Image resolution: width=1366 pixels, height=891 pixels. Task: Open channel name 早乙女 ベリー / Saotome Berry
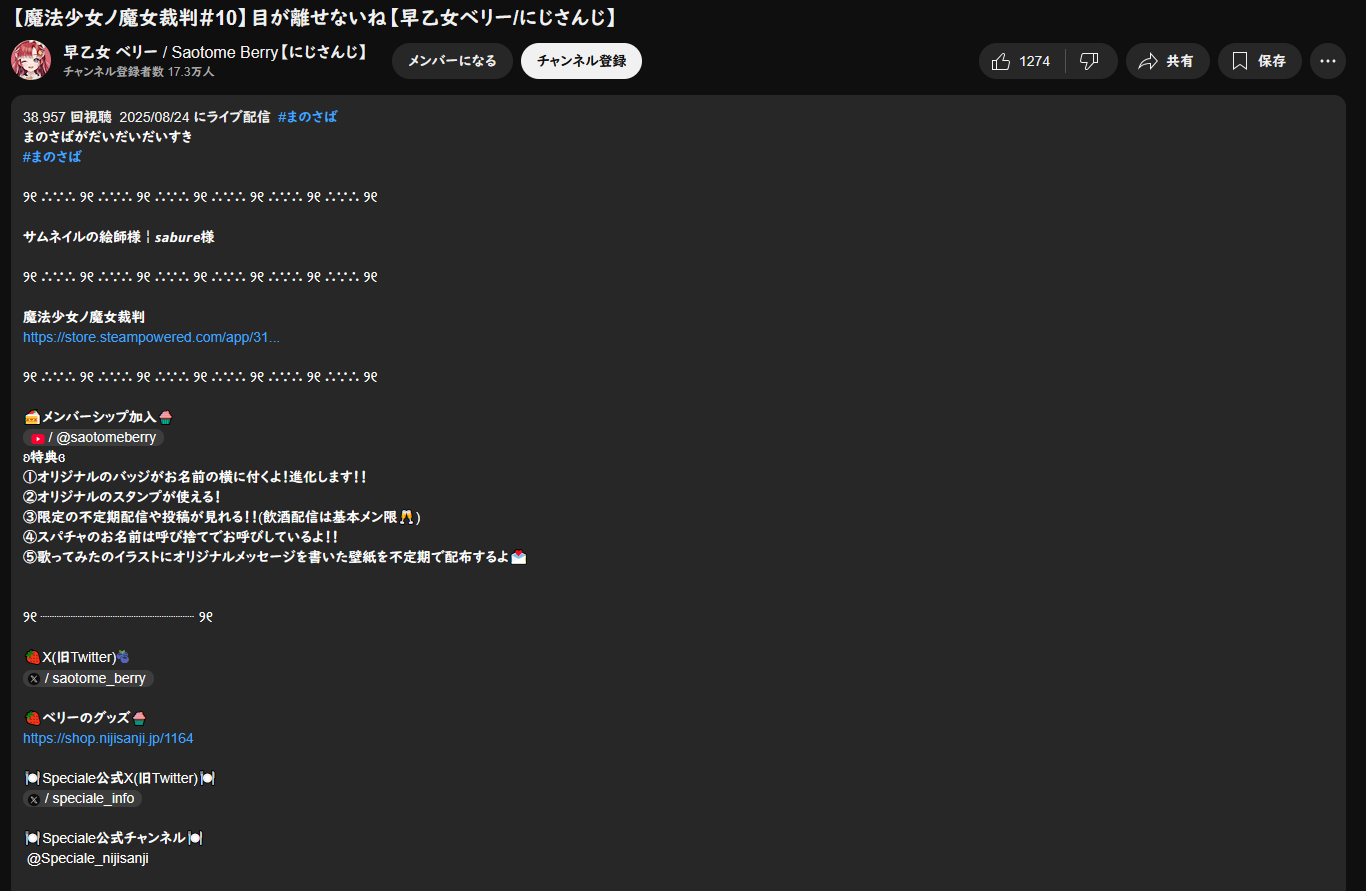(214, 52)
